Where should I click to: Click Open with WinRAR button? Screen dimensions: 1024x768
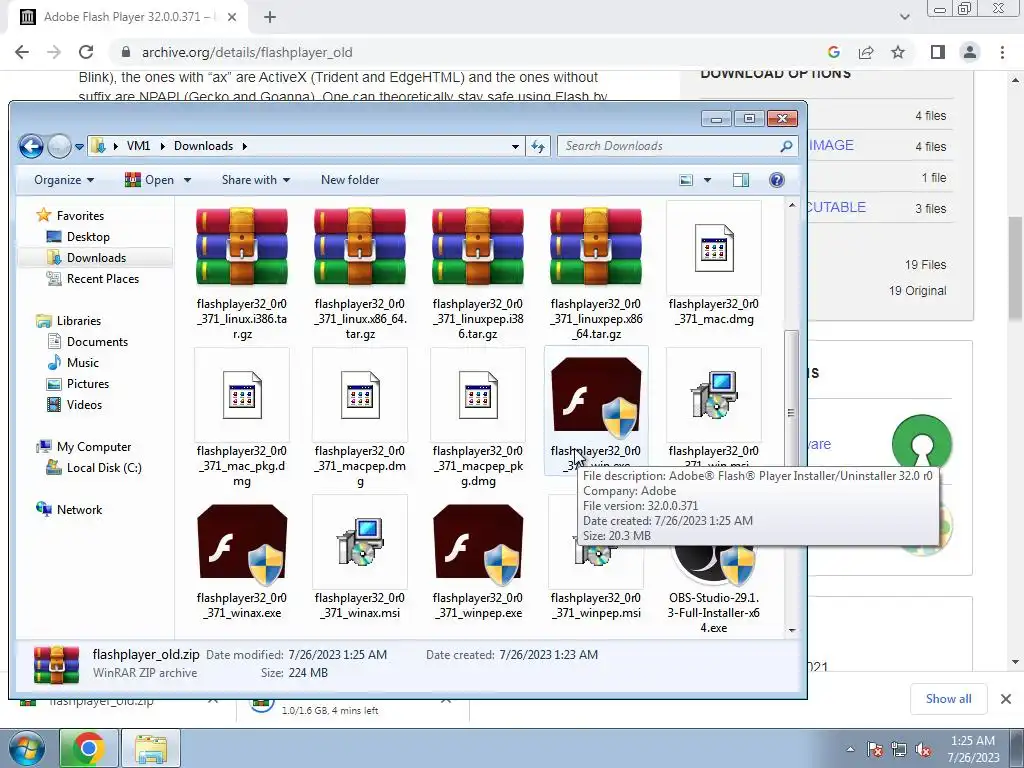pyautogui.click(x=150, y=180)
